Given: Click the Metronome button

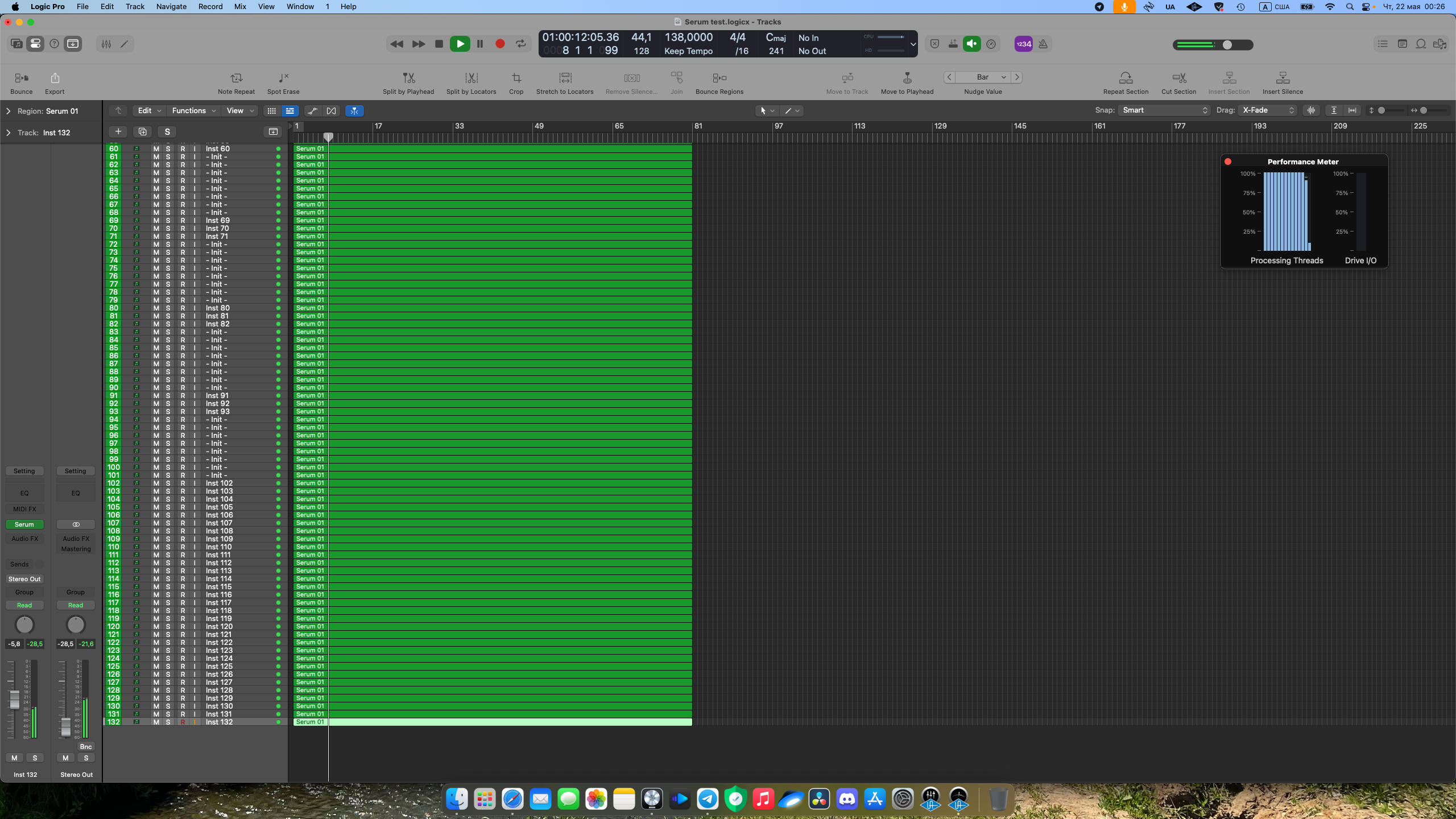Looking at the screenshot, I should click(x=1043, y=44).
